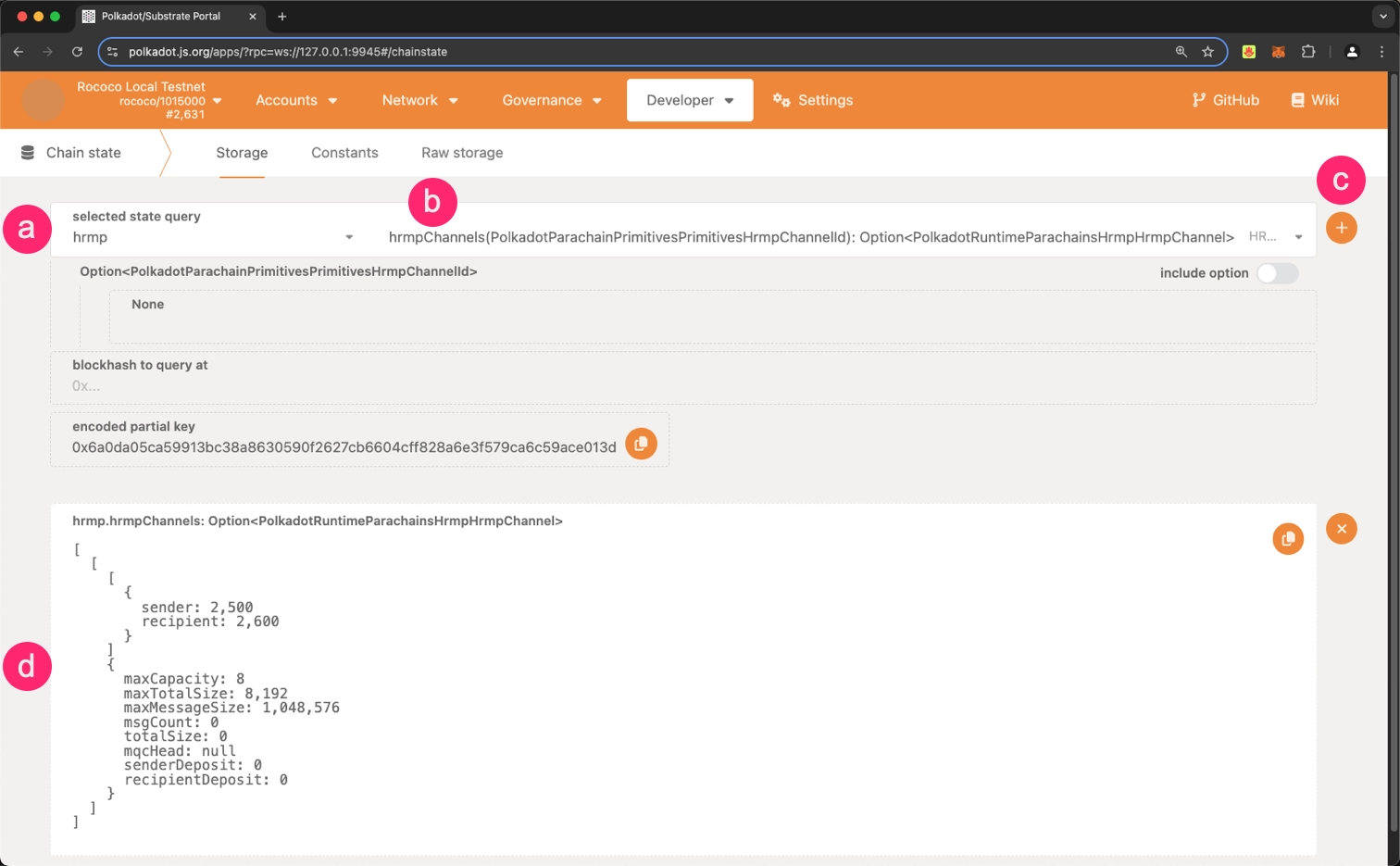Open the Settings page
The height and width of the screenshot is (866, 1400).
pos(813,100)
